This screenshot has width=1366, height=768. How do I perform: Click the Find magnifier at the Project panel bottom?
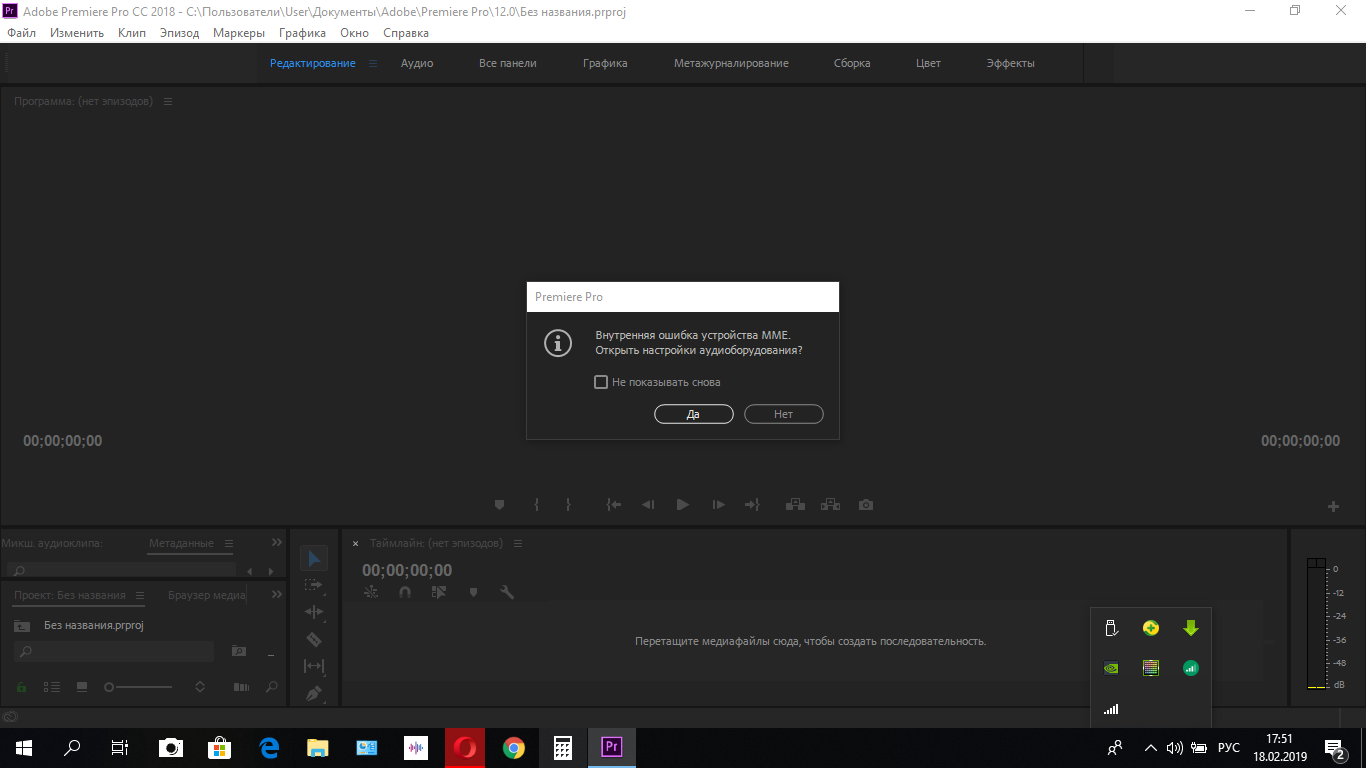271,687
